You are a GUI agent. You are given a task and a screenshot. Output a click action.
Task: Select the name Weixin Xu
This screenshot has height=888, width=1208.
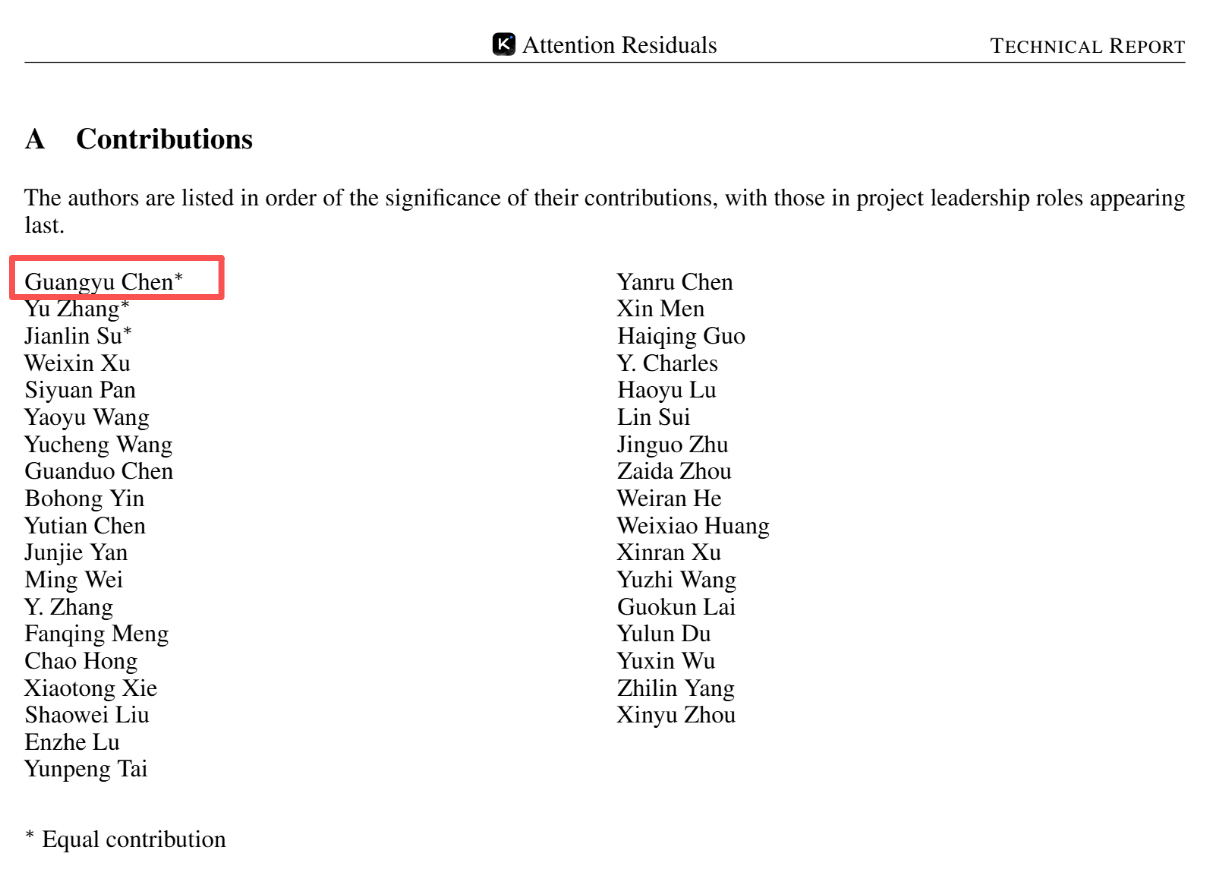pos(77,363)
